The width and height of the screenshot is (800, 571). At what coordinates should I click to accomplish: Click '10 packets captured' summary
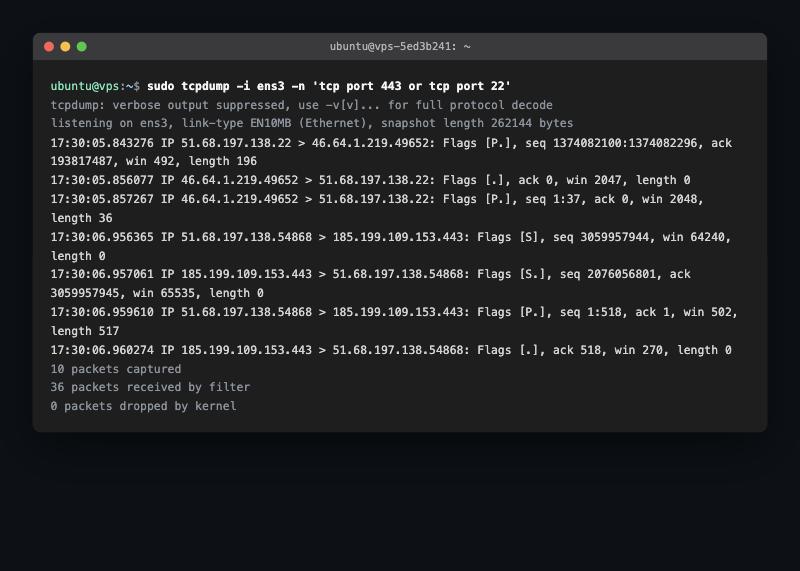(116, 369)
